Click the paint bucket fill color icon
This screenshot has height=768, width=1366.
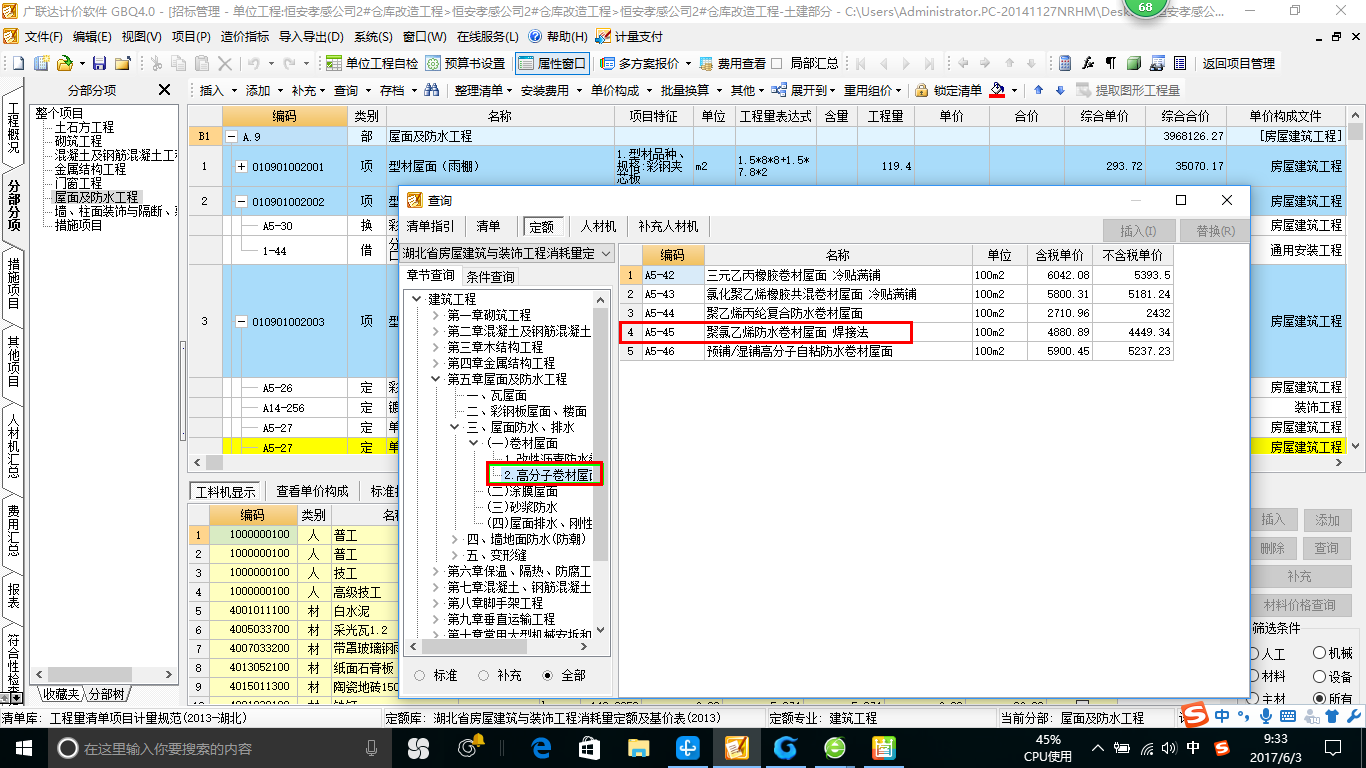tap(997, 90)
